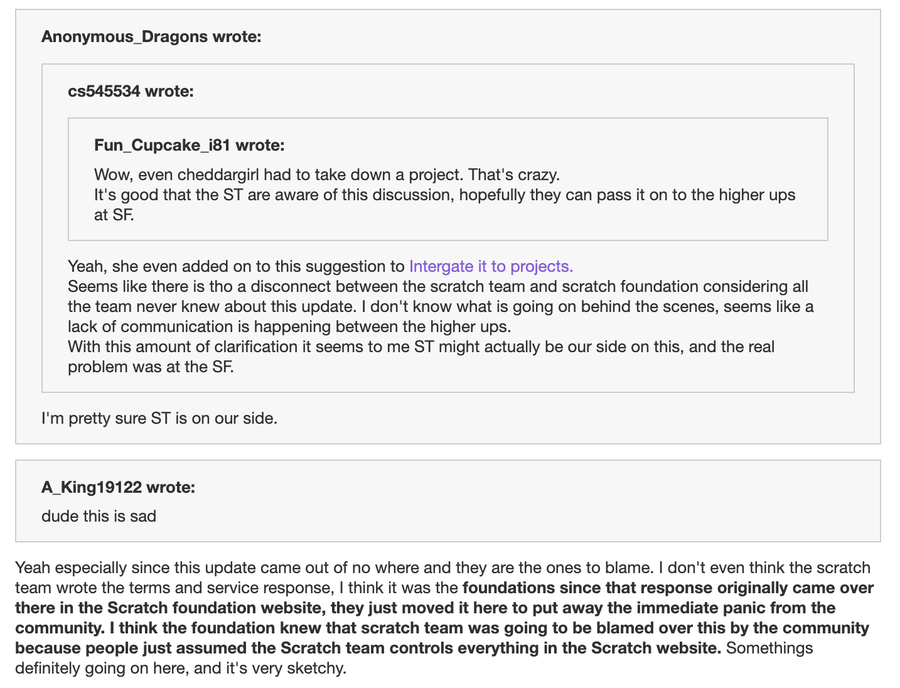Click the line "It's good that the ST are aware"

pos(445,195)
